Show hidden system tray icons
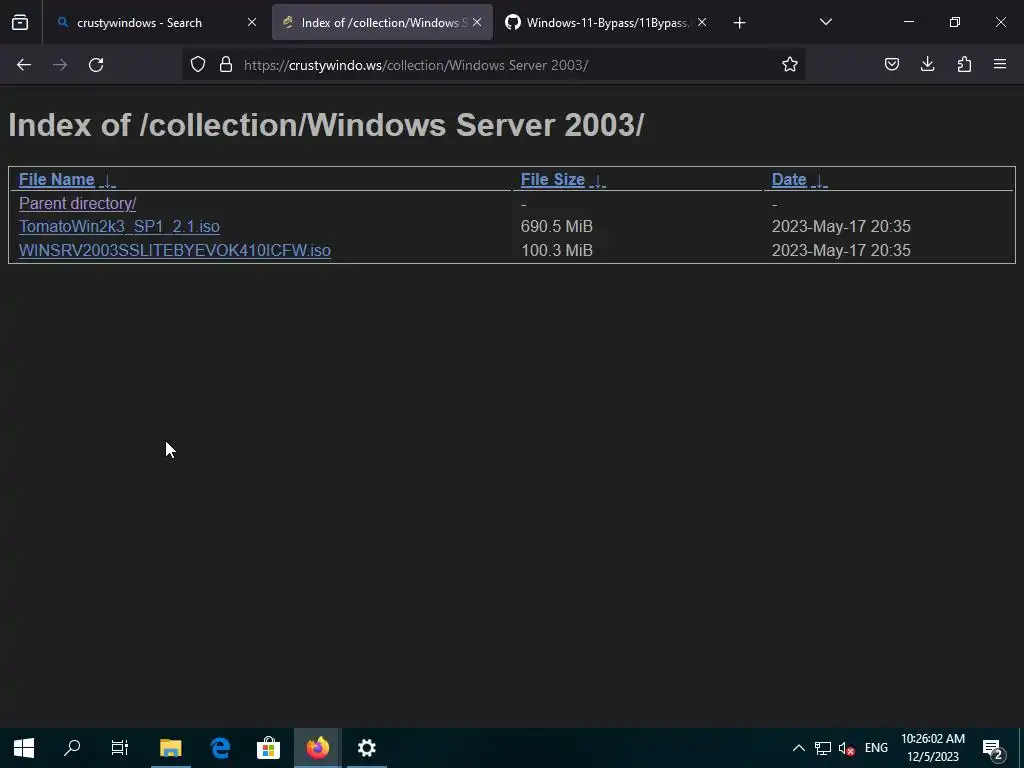 pyautogui.click(x=798, y=748)
